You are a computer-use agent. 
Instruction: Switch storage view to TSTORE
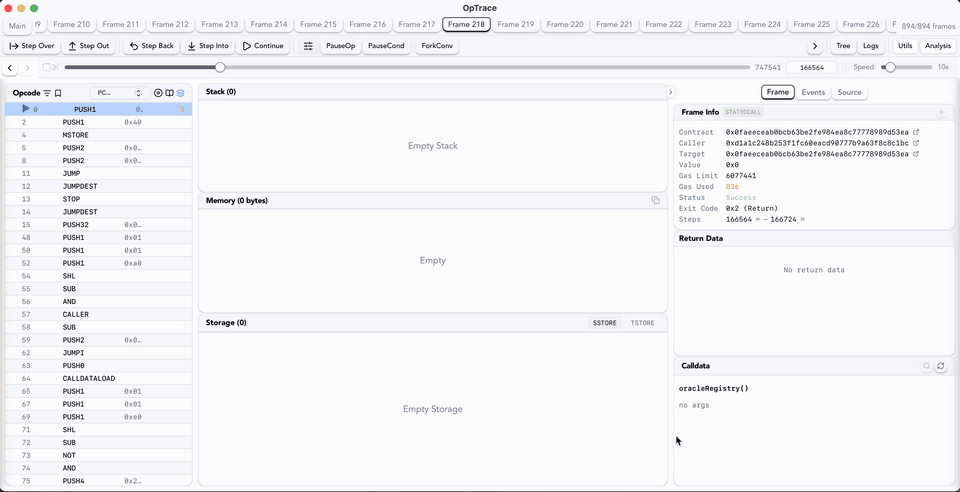click(642, 323)
